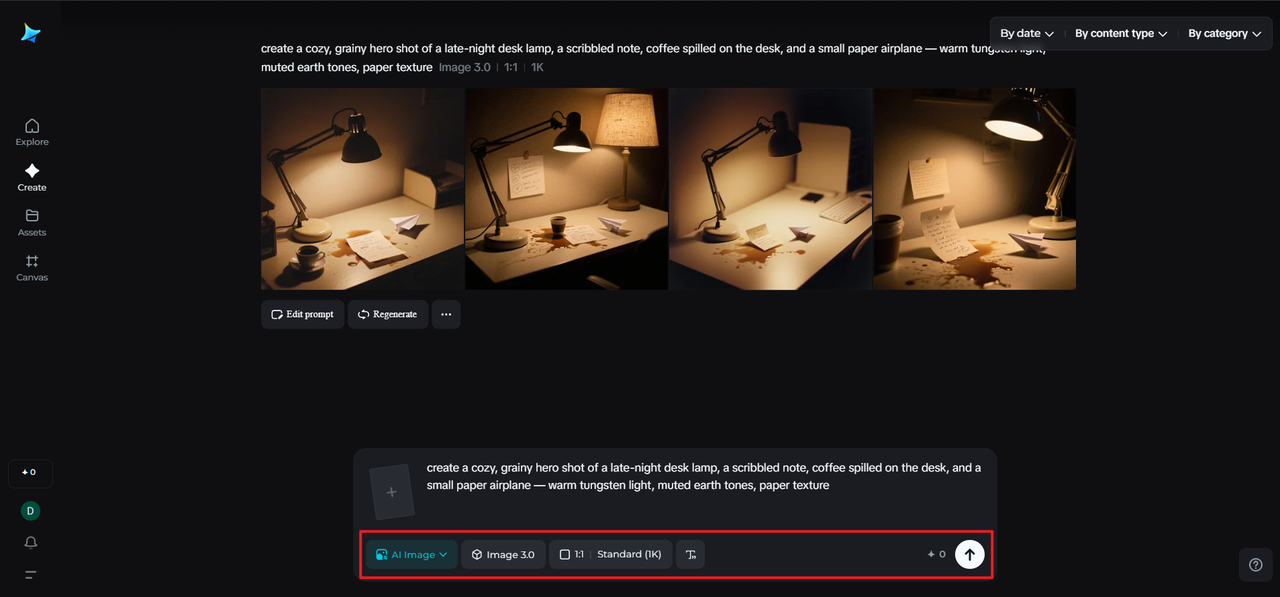Click the app logo in the sidebar
This screenshot has height=597, width=1280.
click(31, 33)
